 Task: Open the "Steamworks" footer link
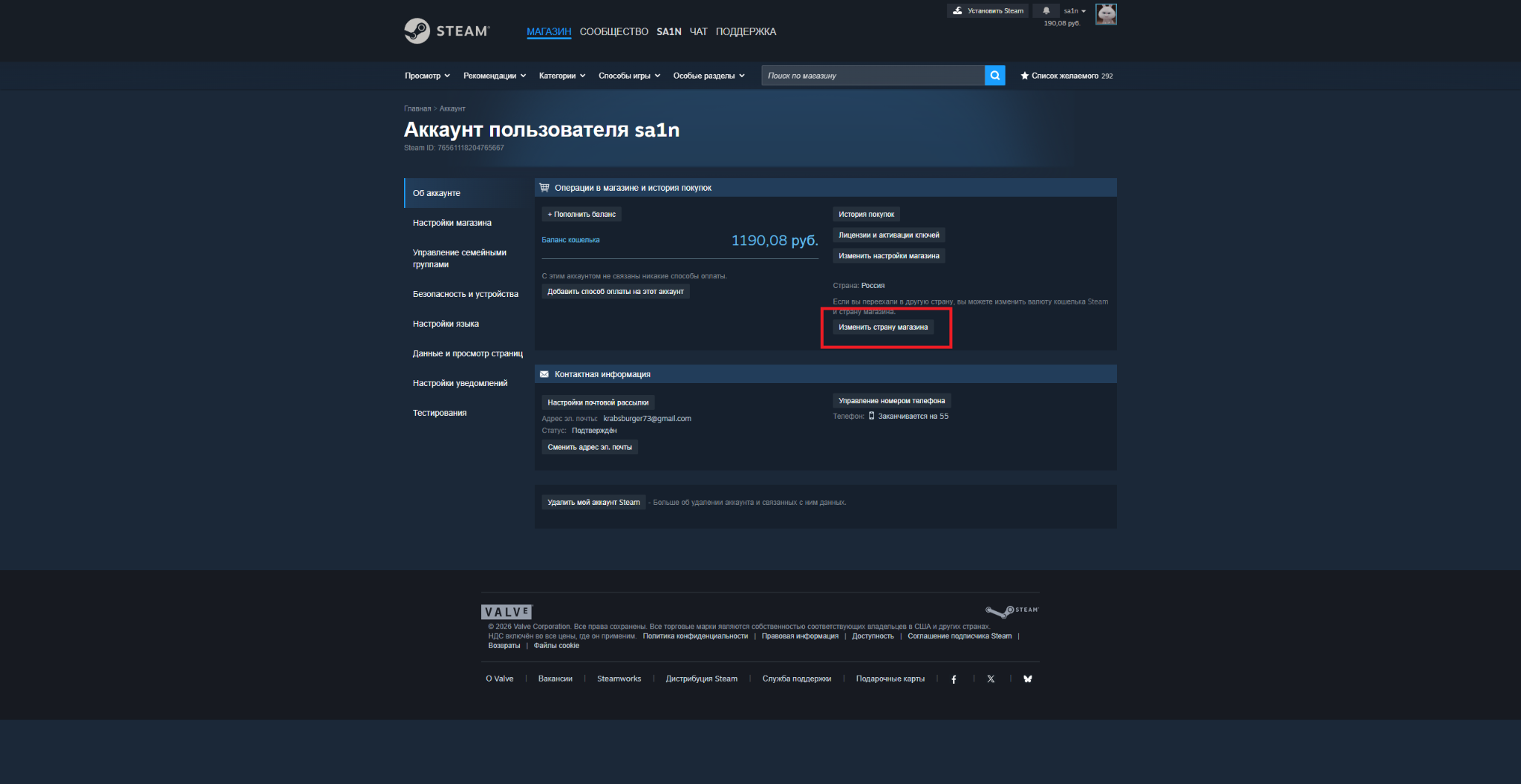[619, 679]
